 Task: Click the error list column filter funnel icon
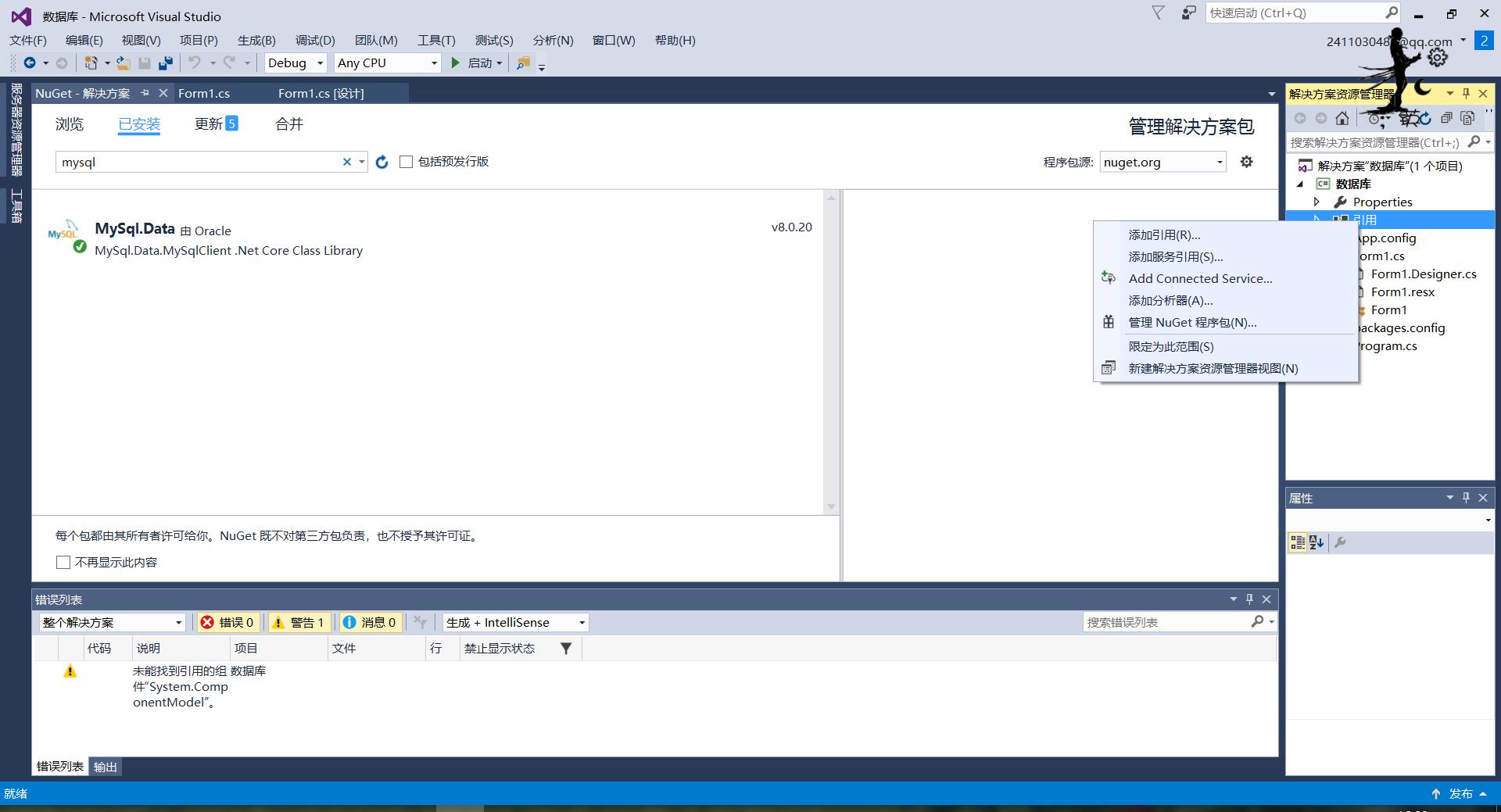(x=566, y=648)
